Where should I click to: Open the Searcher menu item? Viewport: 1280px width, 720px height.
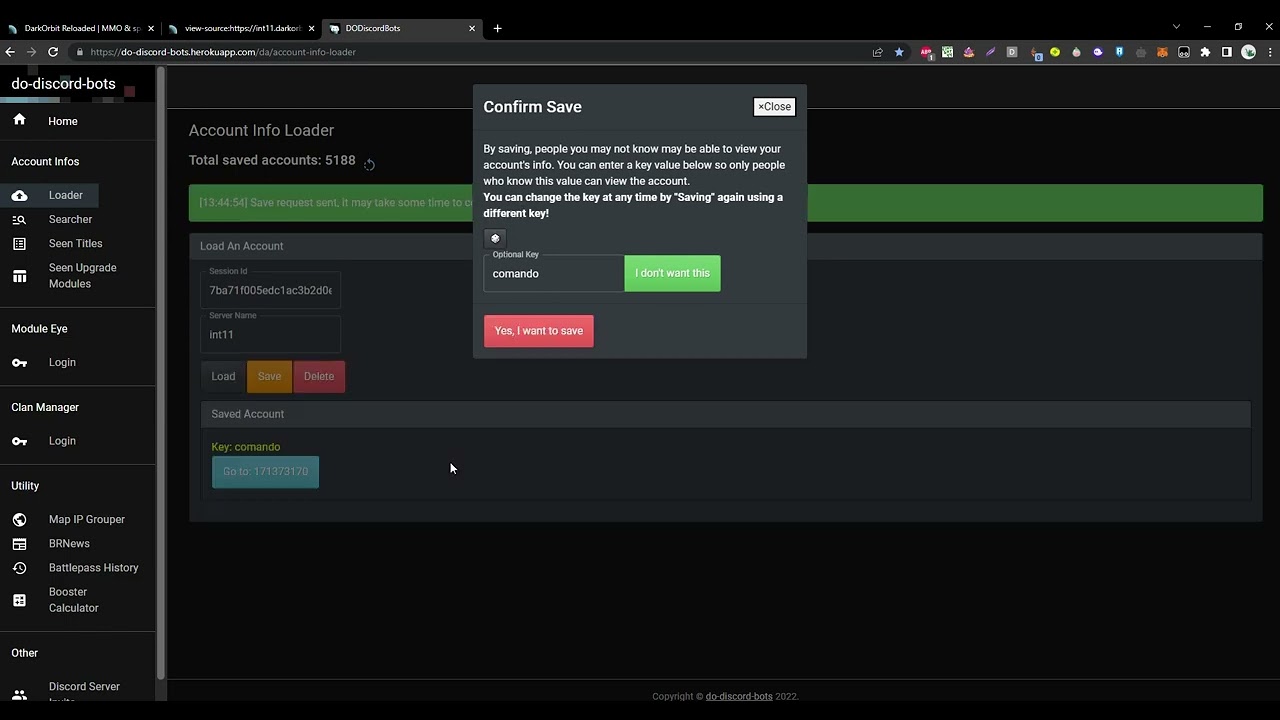[70, 219]
